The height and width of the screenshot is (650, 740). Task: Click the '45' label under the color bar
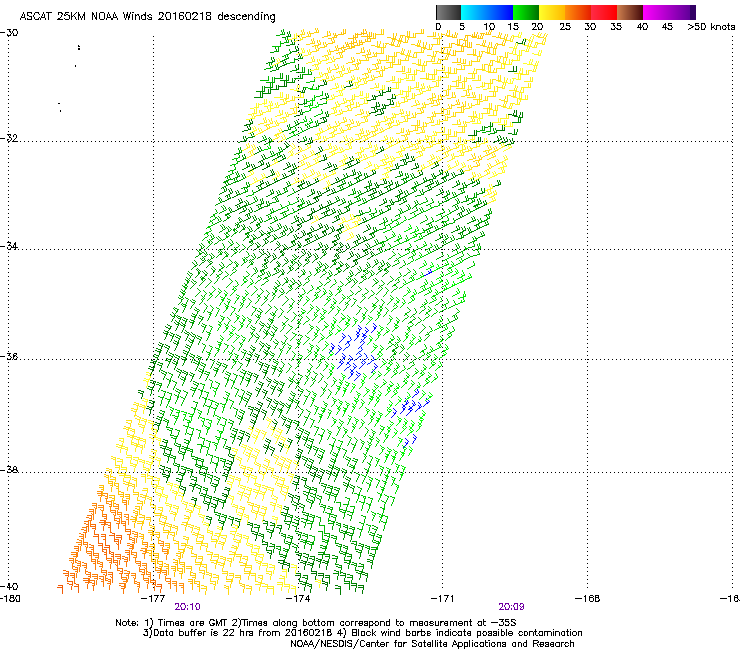(x=667, y=27)
